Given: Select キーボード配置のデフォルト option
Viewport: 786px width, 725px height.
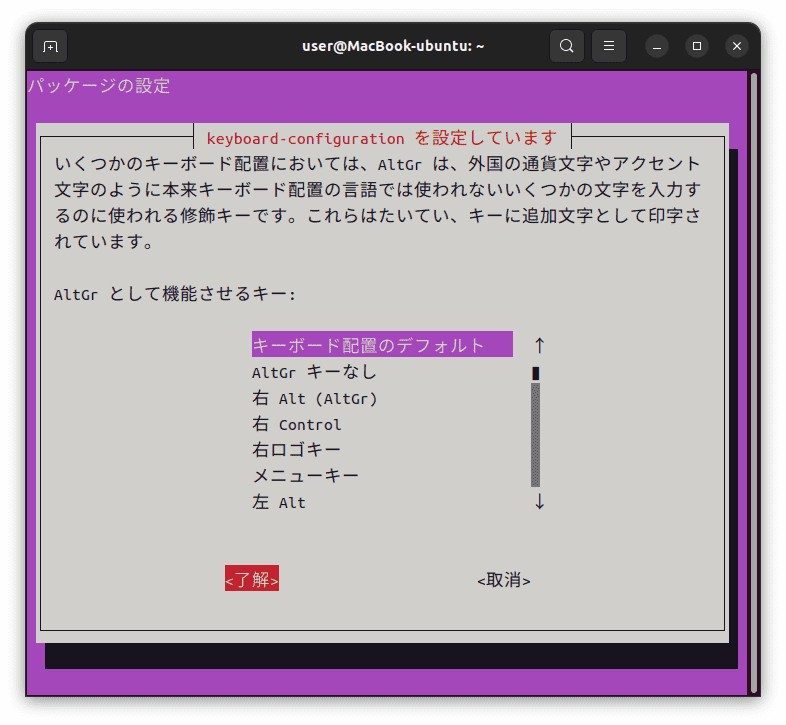Looking at the screenshot, I should click(382, 344).
